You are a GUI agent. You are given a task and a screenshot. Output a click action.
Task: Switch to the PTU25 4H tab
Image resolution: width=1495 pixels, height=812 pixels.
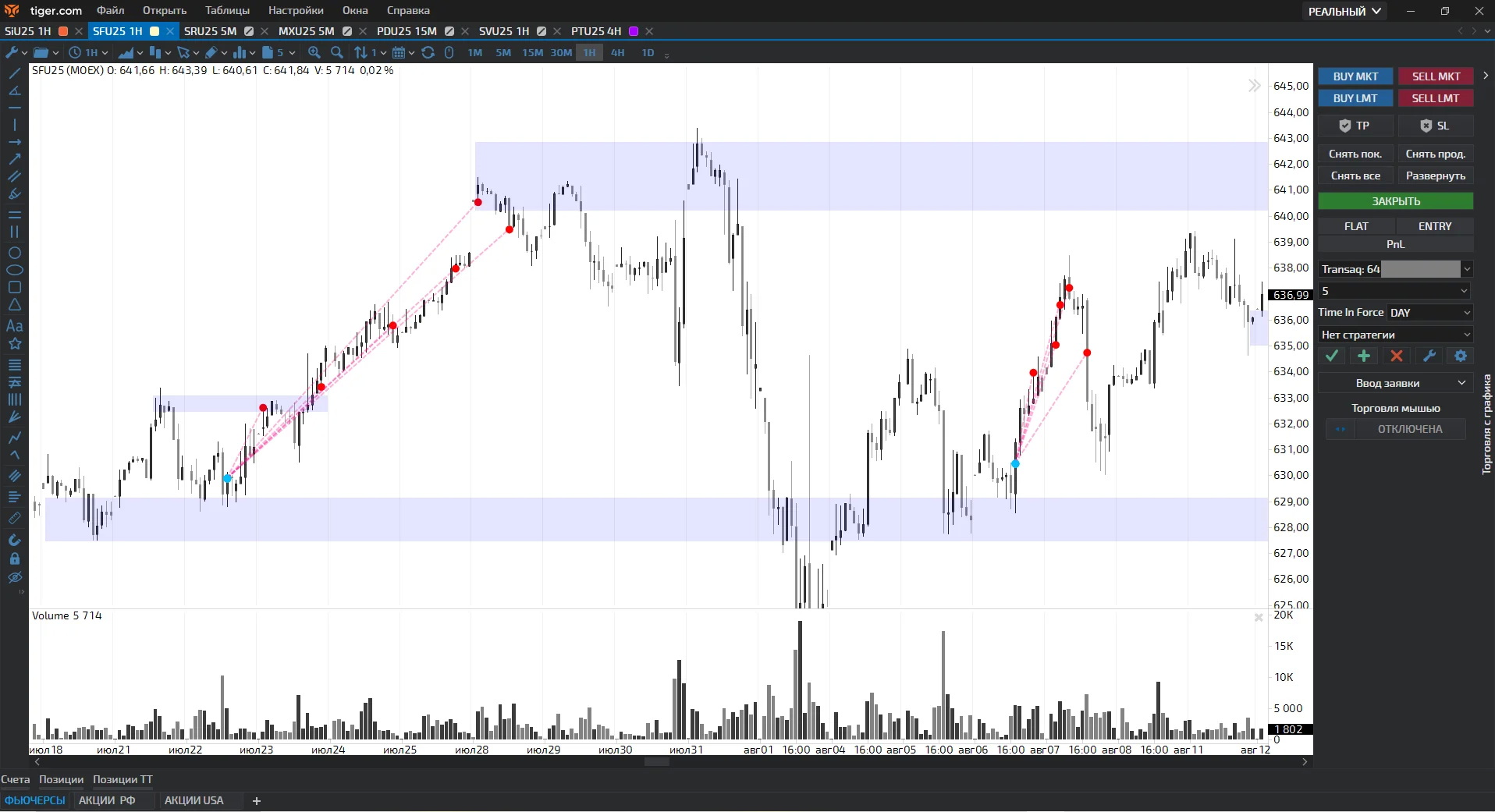pyautogui.click(x=596, y=31)
